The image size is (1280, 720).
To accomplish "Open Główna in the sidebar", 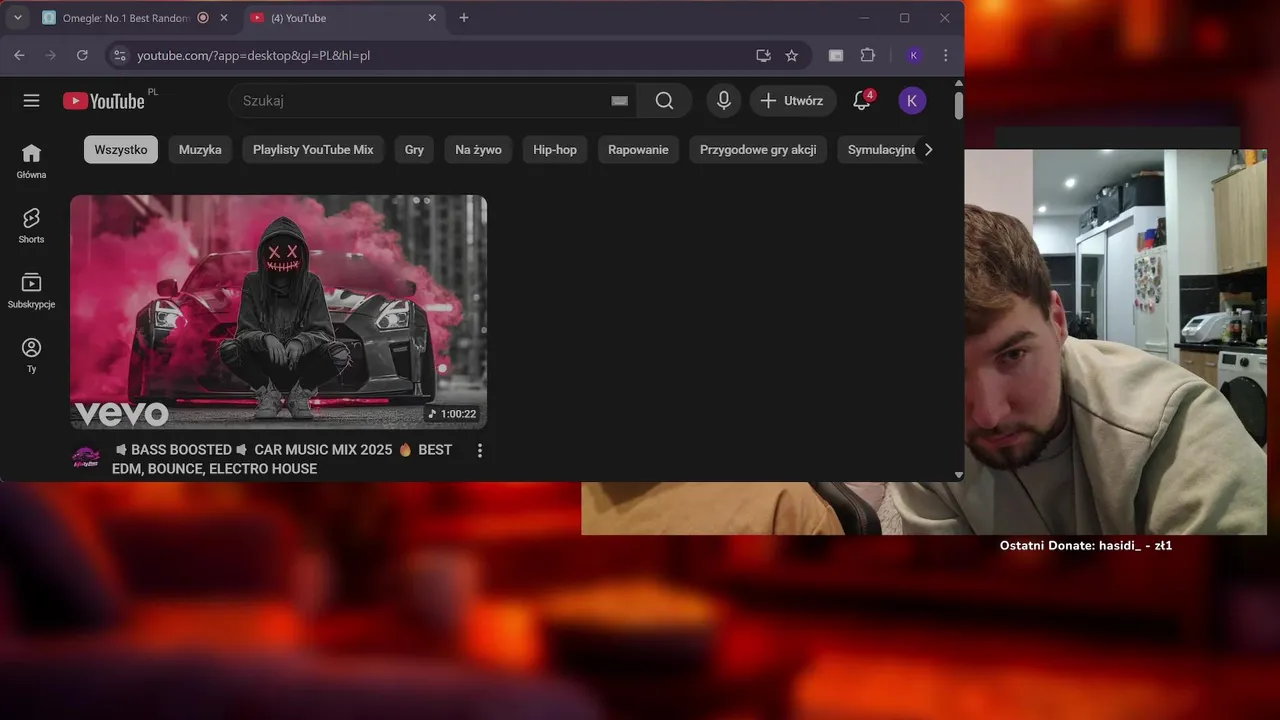I will click(31, 161).
